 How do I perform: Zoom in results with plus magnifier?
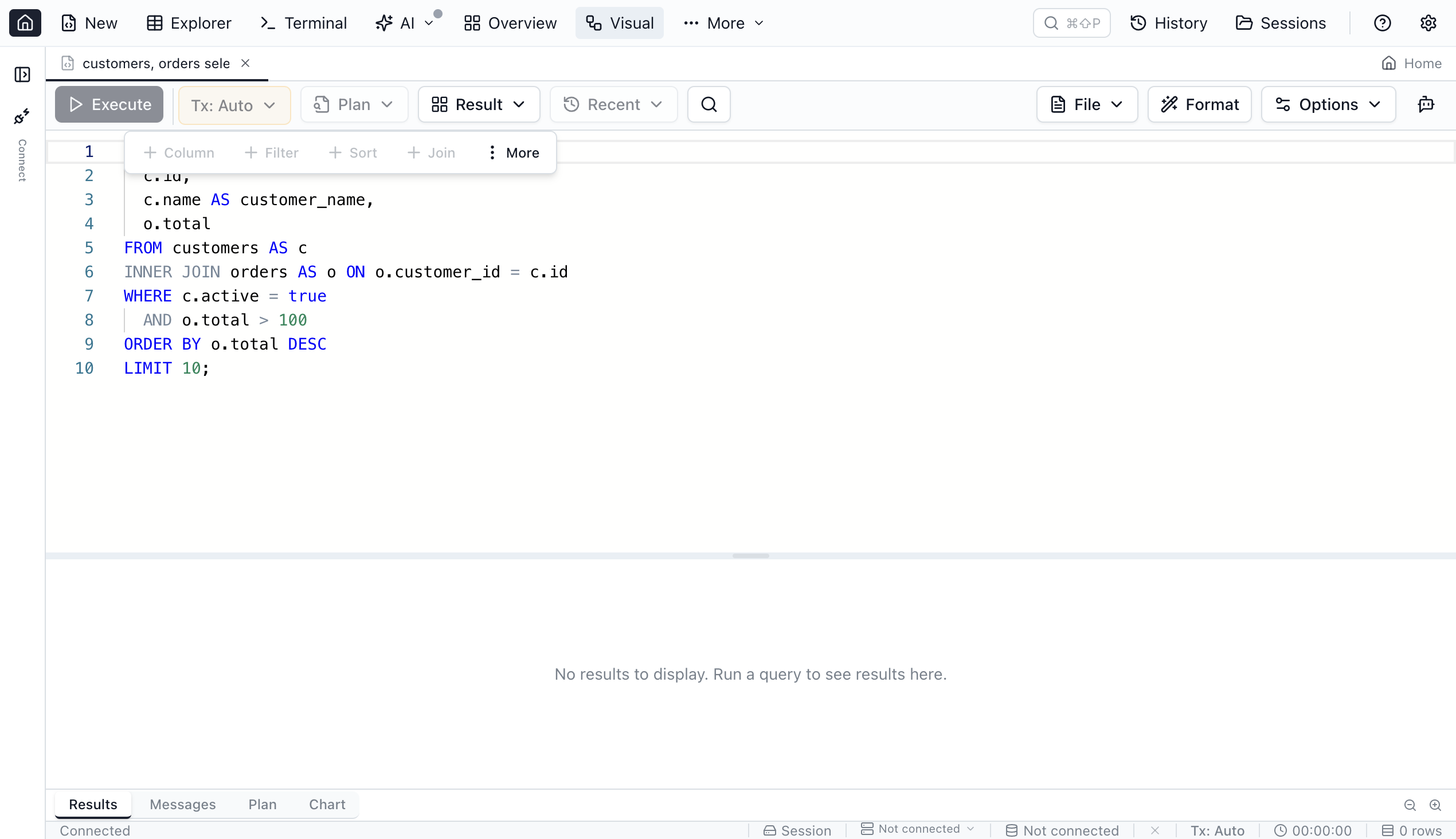click(1435, 805)
